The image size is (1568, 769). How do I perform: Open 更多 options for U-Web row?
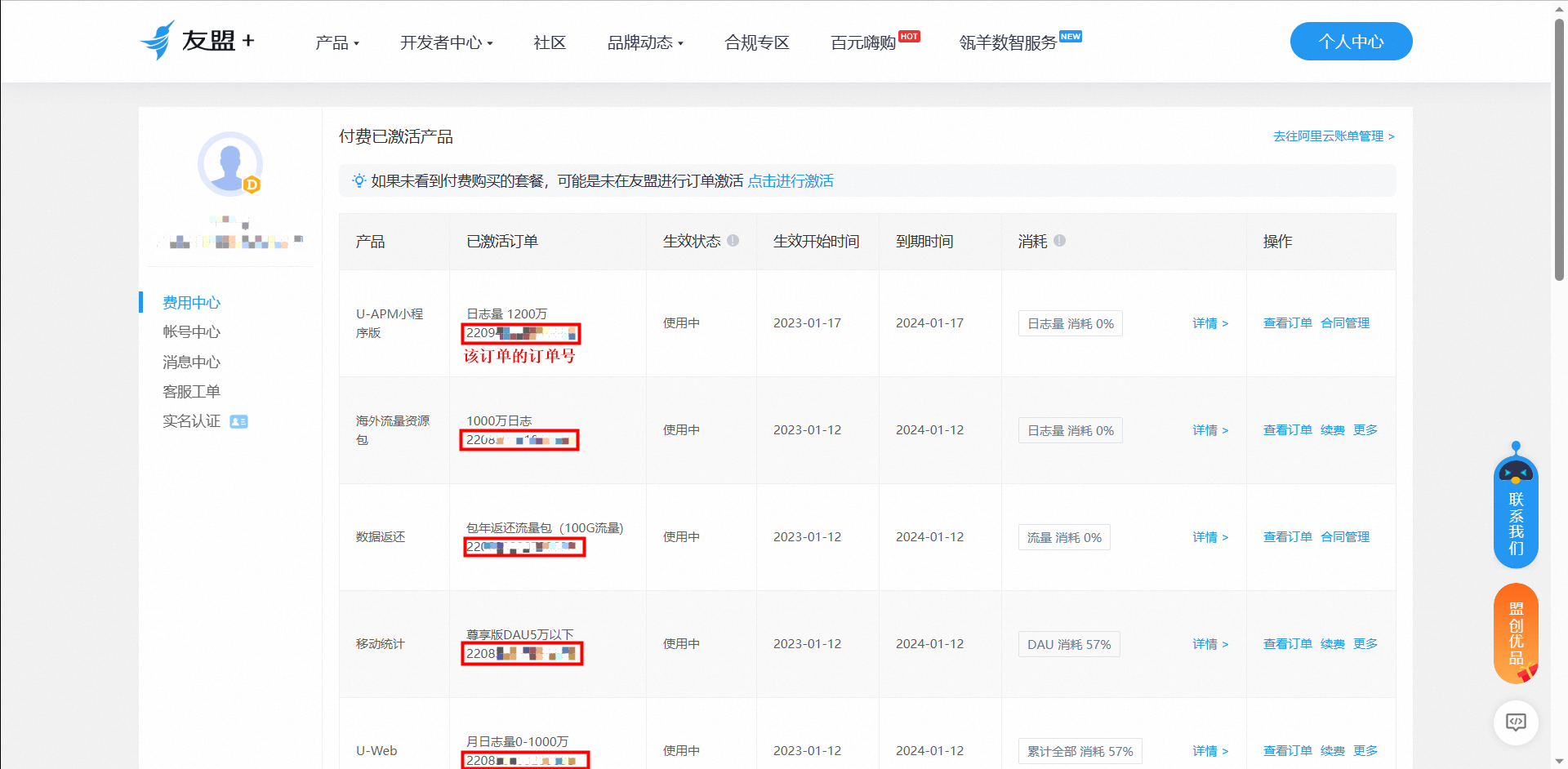pyautogui.click(x=1365, y=751)
